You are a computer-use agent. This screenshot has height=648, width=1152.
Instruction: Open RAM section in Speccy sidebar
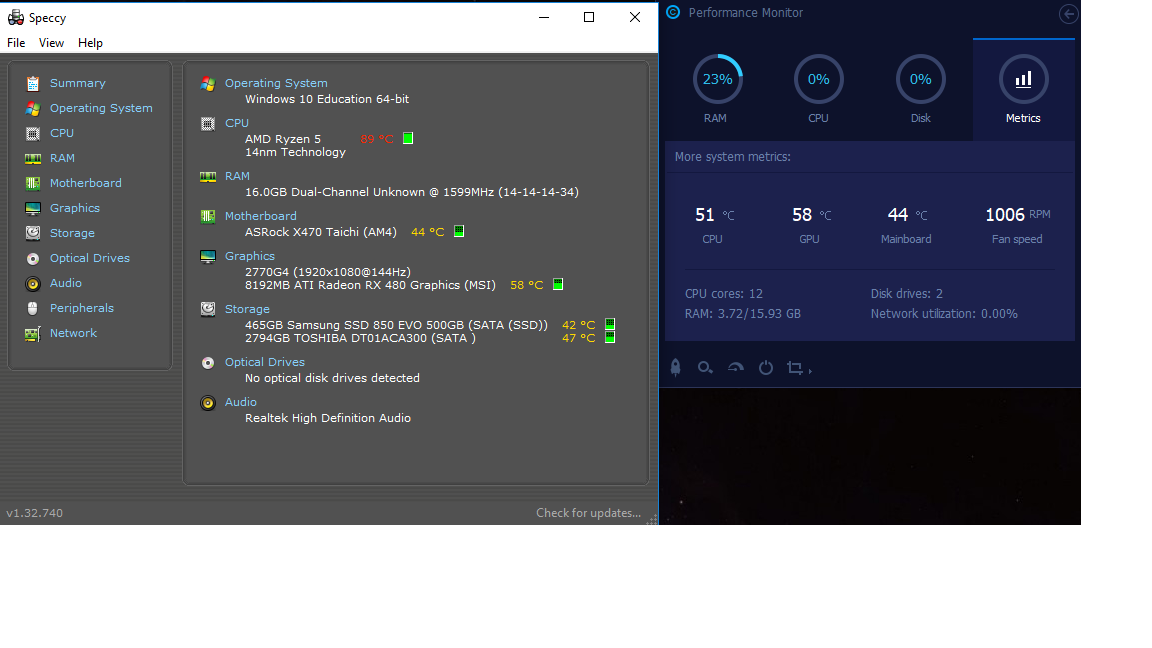tap(62, 158)
